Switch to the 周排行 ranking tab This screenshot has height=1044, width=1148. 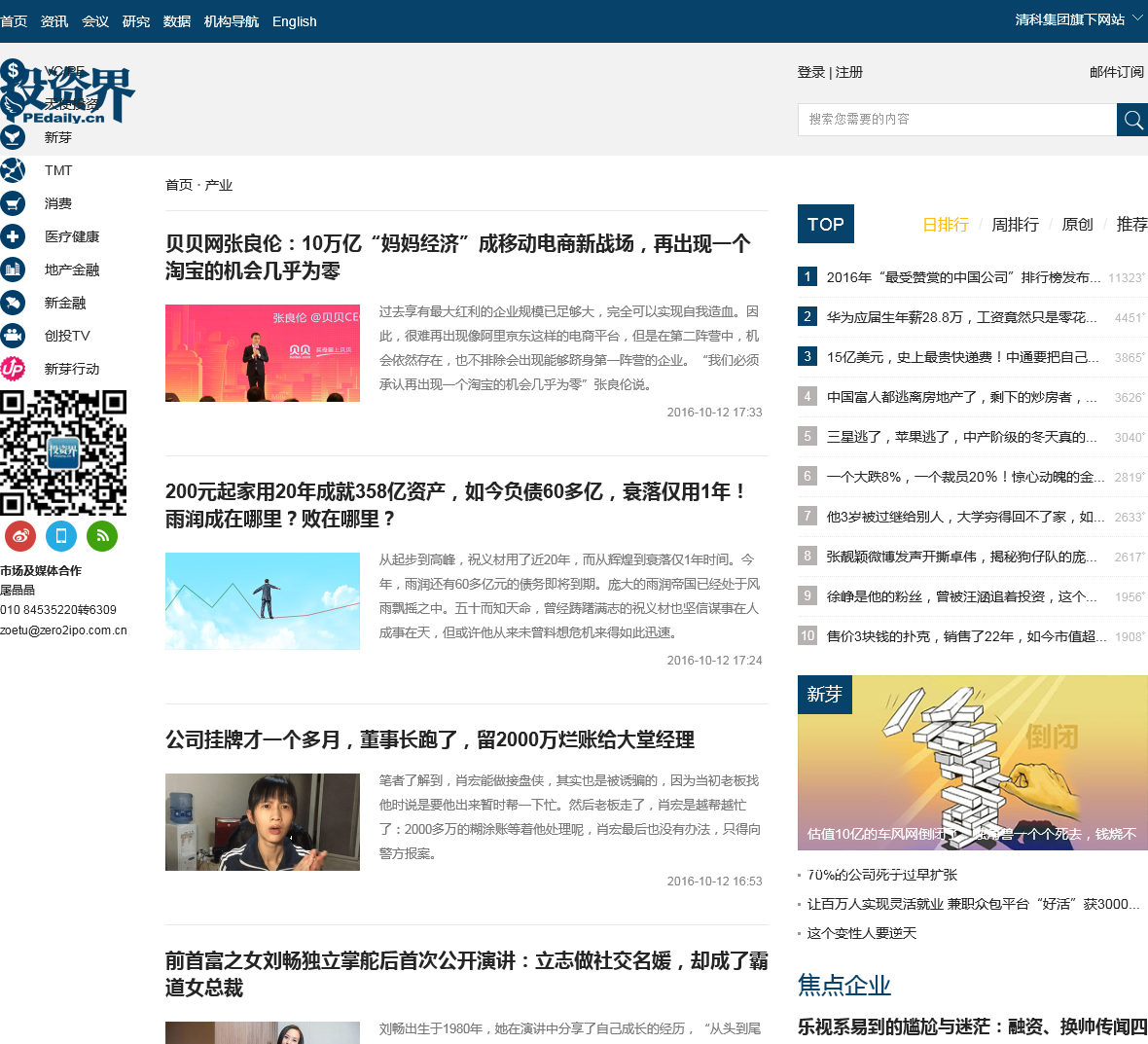point(1015,224)
